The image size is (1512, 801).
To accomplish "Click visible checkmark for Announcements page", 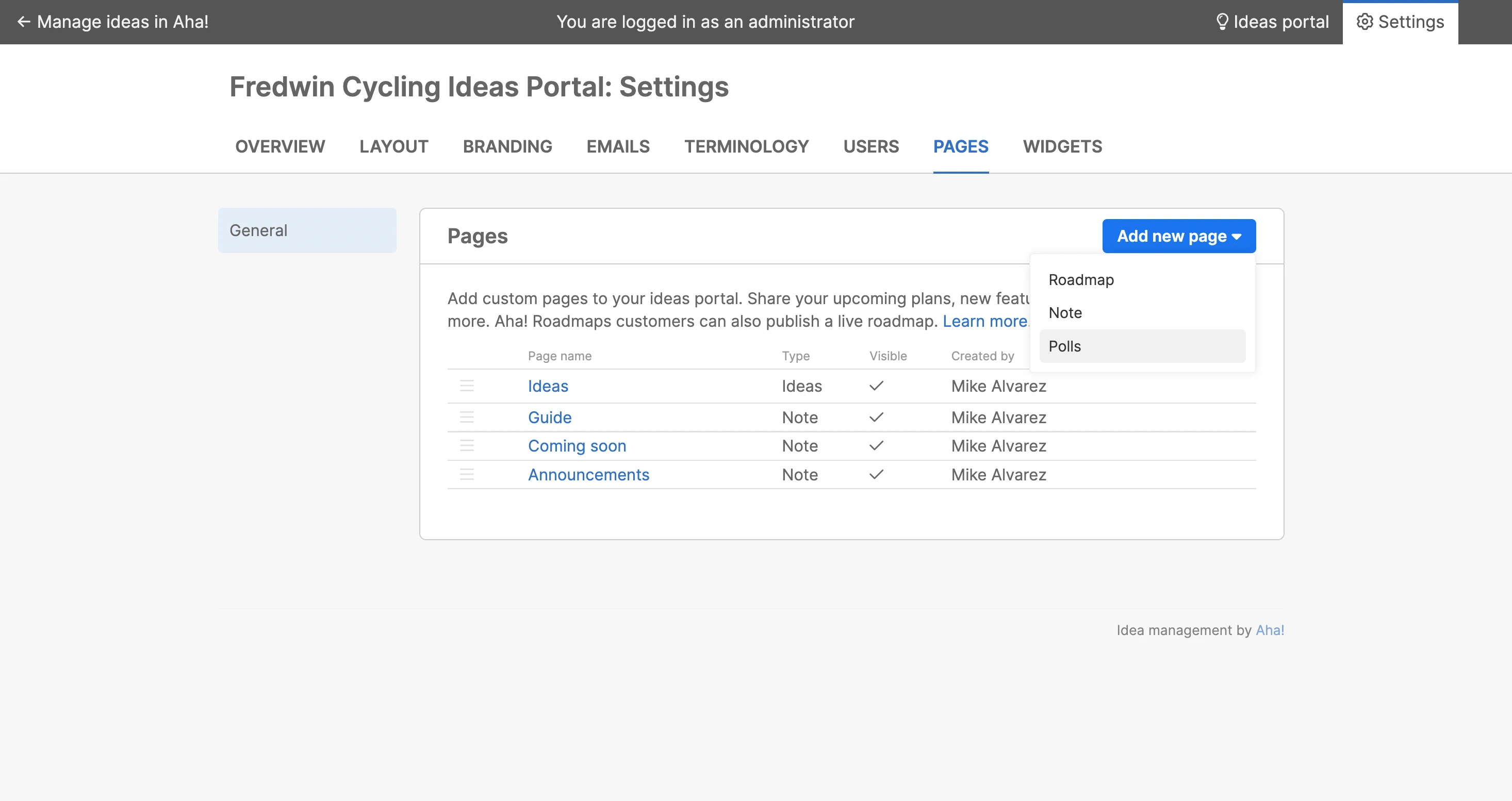I will [x=876, y=474].
